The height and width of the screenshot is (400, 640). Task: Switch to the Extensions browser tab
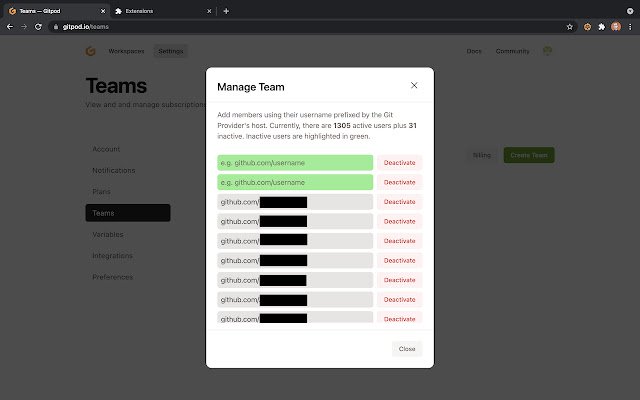pos(163,11)
